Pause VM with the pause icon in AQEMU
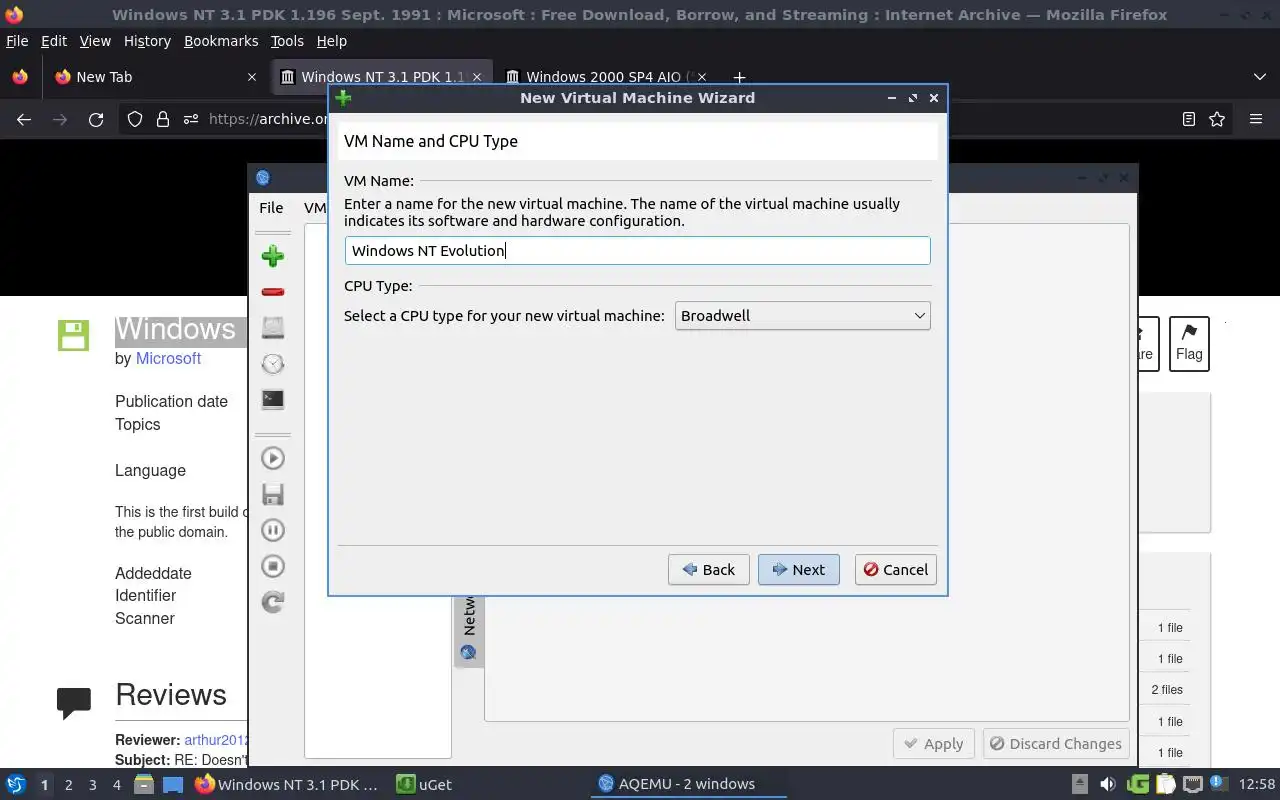Screen dimensions: 1280x800 point(272,530)
